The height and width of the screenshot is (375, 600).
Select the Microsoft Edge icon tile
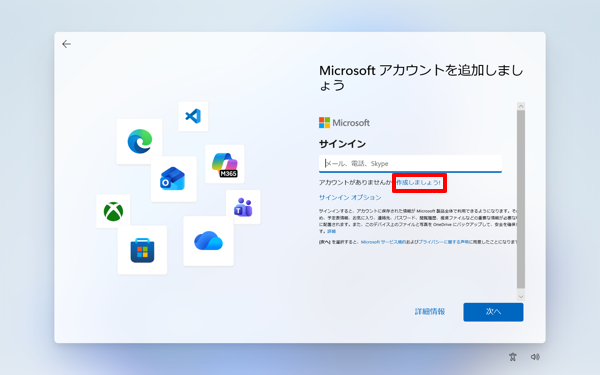click(139, 141)
